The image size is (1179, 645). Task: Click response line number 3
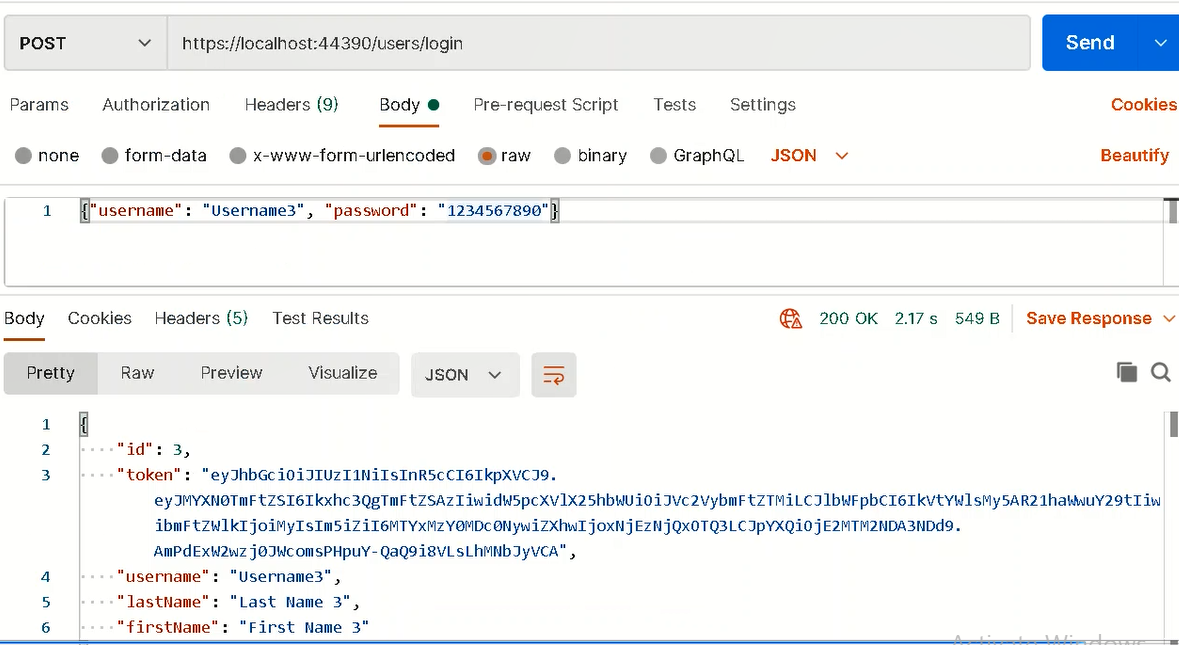[46, 475]
